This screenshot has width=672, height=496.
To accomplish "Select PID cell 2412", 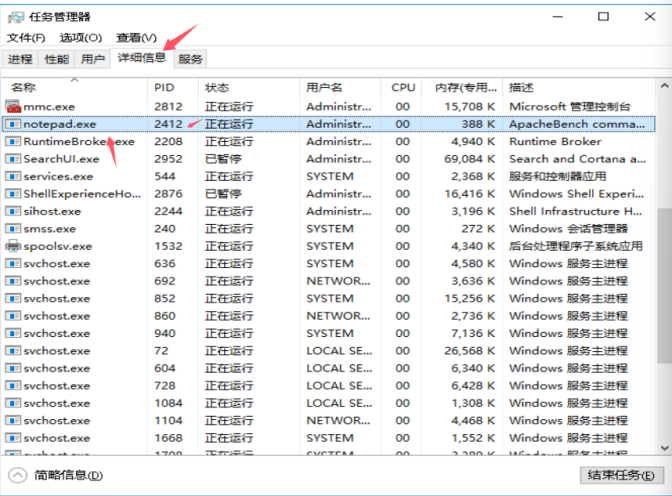I will point(168,124).
